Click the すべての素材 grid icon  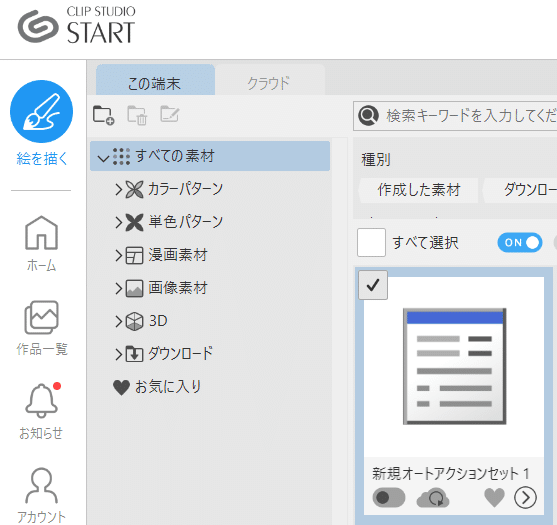click(x=121, y=156)
